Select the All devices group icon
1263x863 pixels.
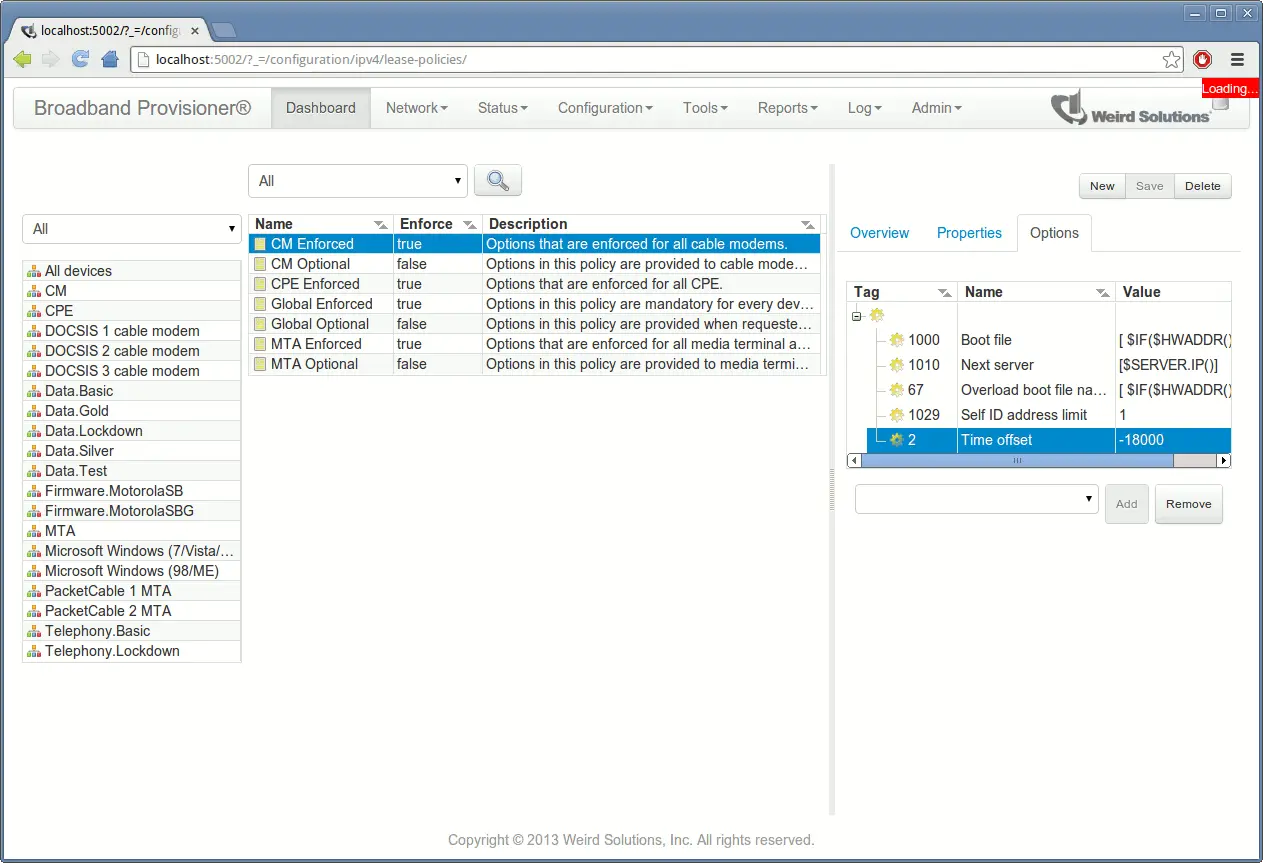point(34,270)
